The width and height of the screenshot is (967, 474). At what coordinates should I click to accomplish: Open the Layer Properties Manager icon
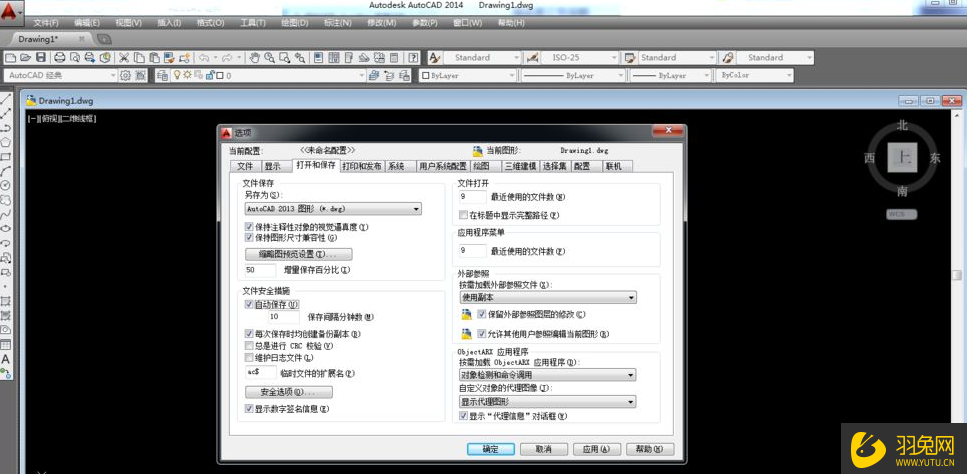point(162,75)
